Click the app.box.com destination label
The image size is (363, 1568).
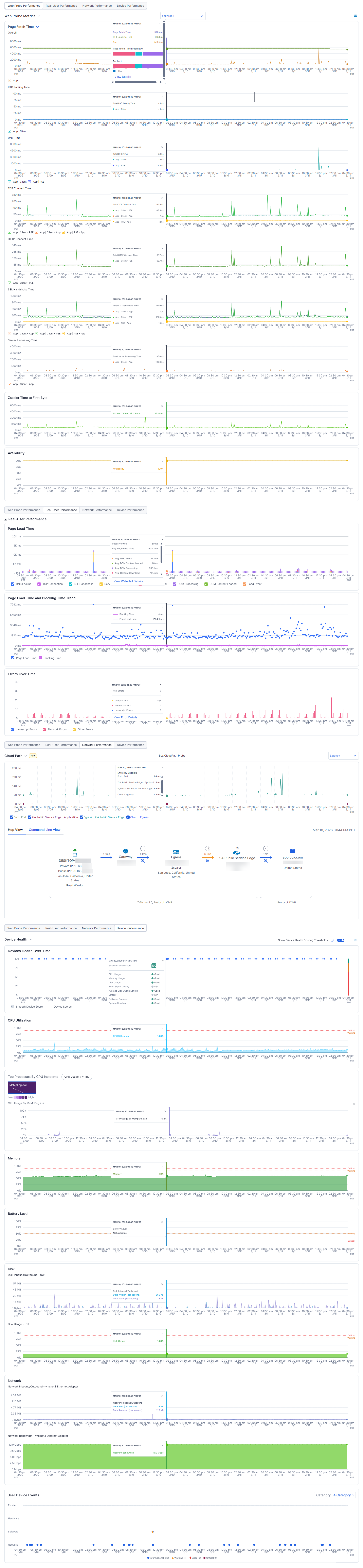click(292, 858)
